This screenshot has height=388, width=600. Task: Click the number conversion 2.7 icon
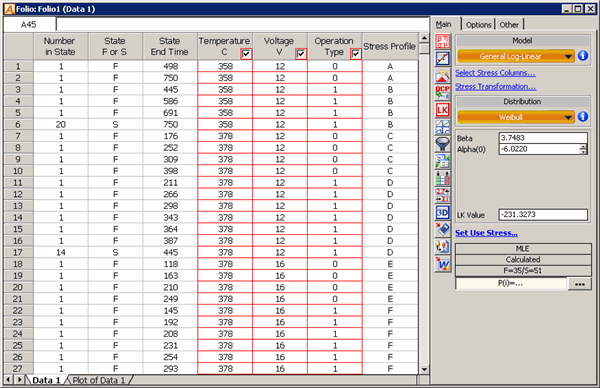(x=442, y=196)
